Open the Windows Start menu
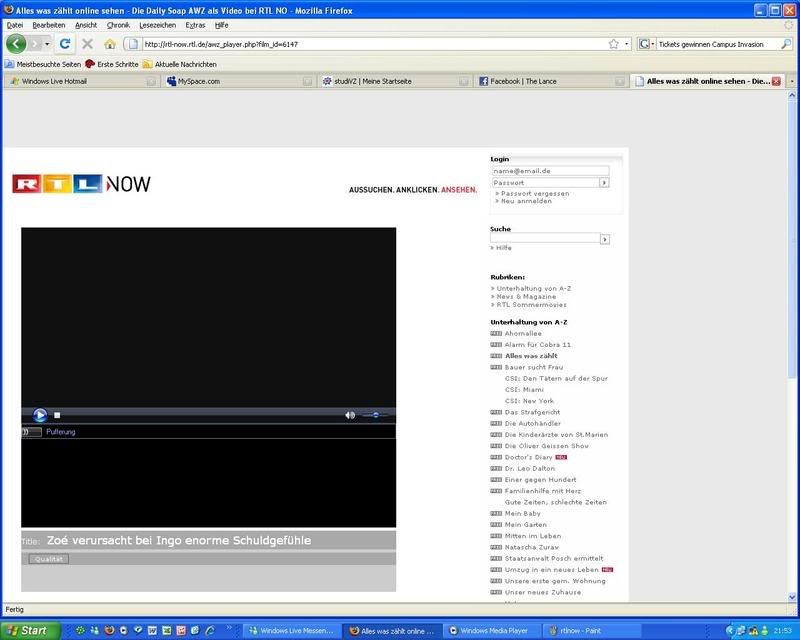The height and width of the screenshot is (640, 800). (x=30, y=630)
